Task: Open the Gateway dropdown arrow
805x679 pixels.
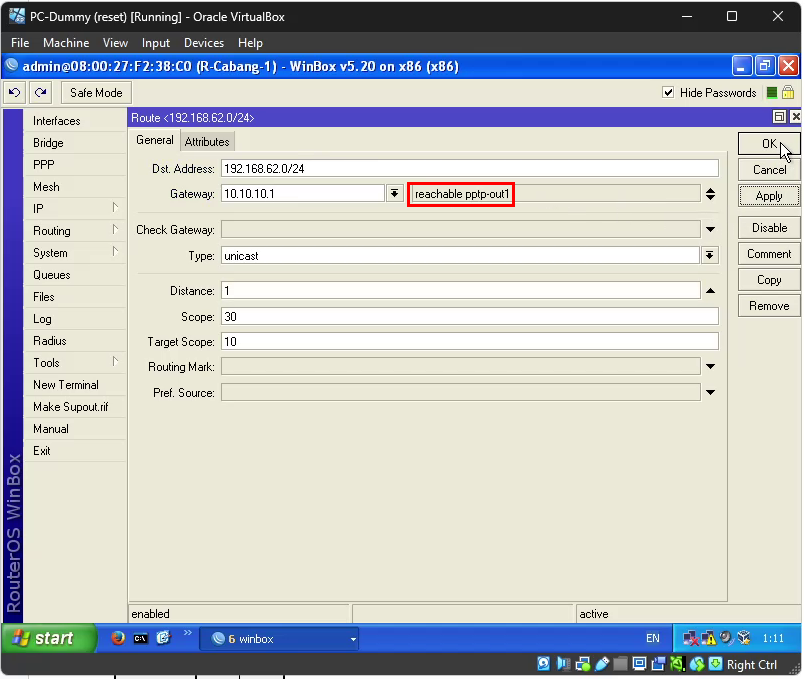Action: coord(394,193)
